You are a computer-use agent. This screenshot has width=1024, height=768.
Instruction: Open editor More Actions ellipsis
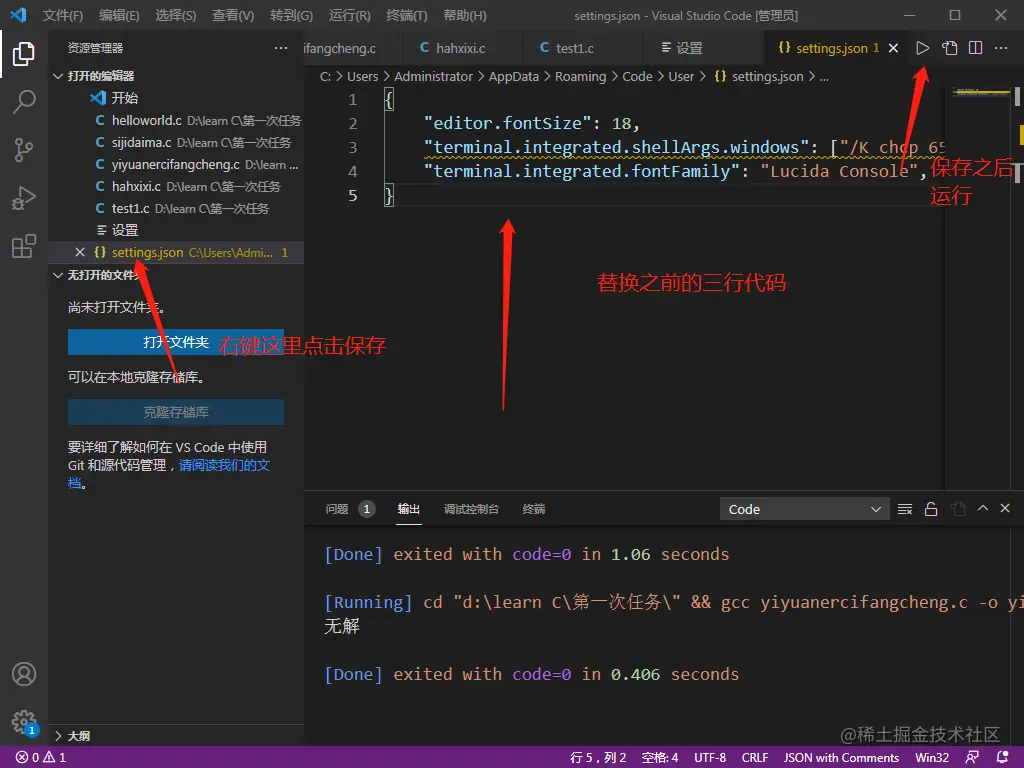tap(1000, 48)
